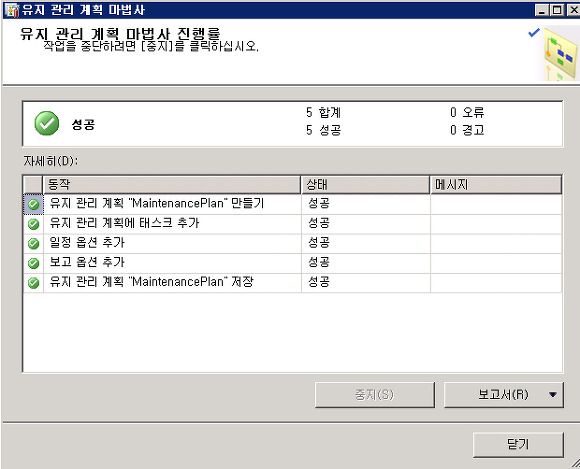Maximize the wizard window
This screenshot has width=580, height=469.
(557, 10)
